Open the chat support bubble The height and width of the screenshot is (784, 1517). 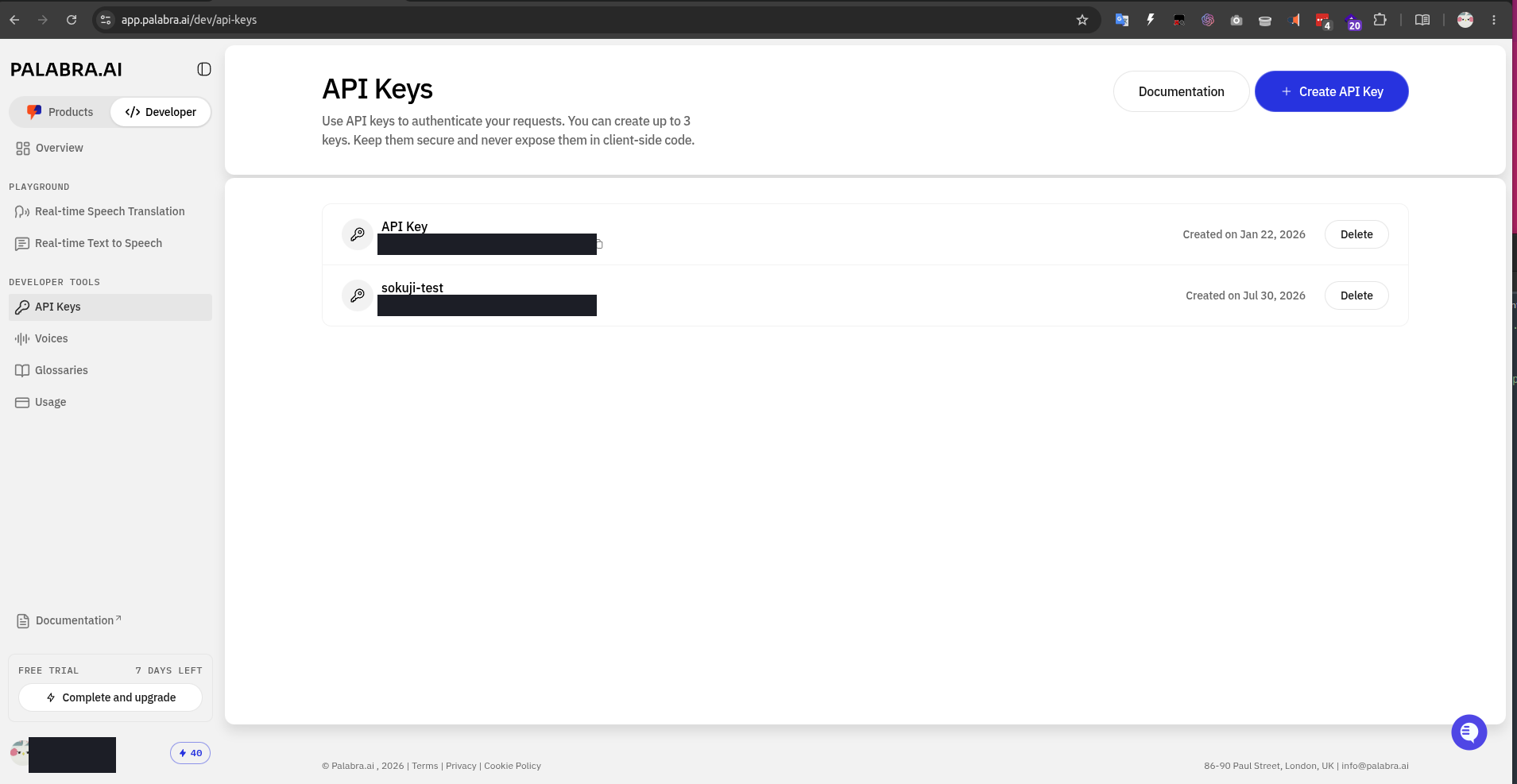[1469, 732]
